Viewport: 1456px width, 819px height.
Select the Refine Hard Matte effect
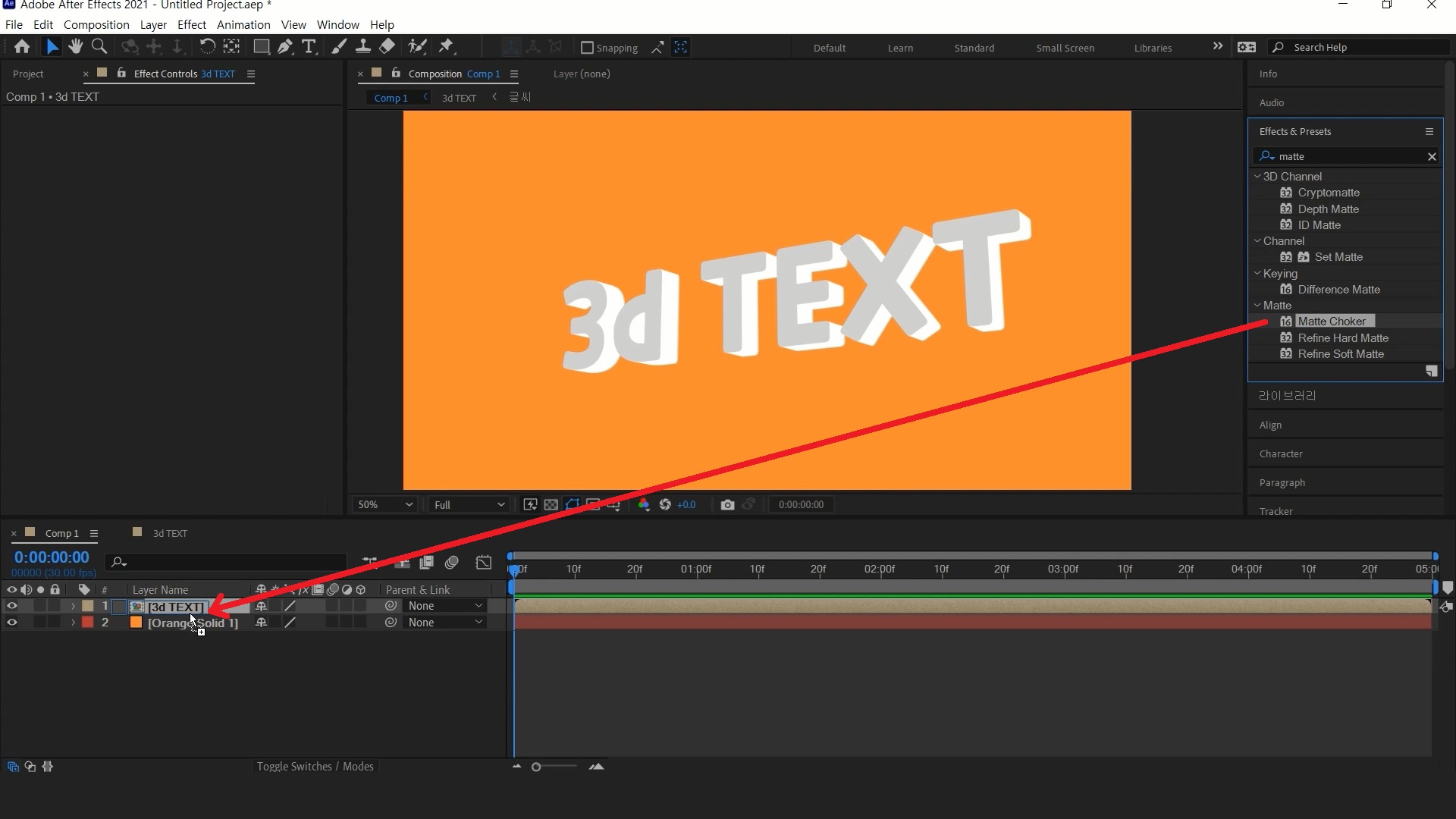click(x=1342, y=338)
